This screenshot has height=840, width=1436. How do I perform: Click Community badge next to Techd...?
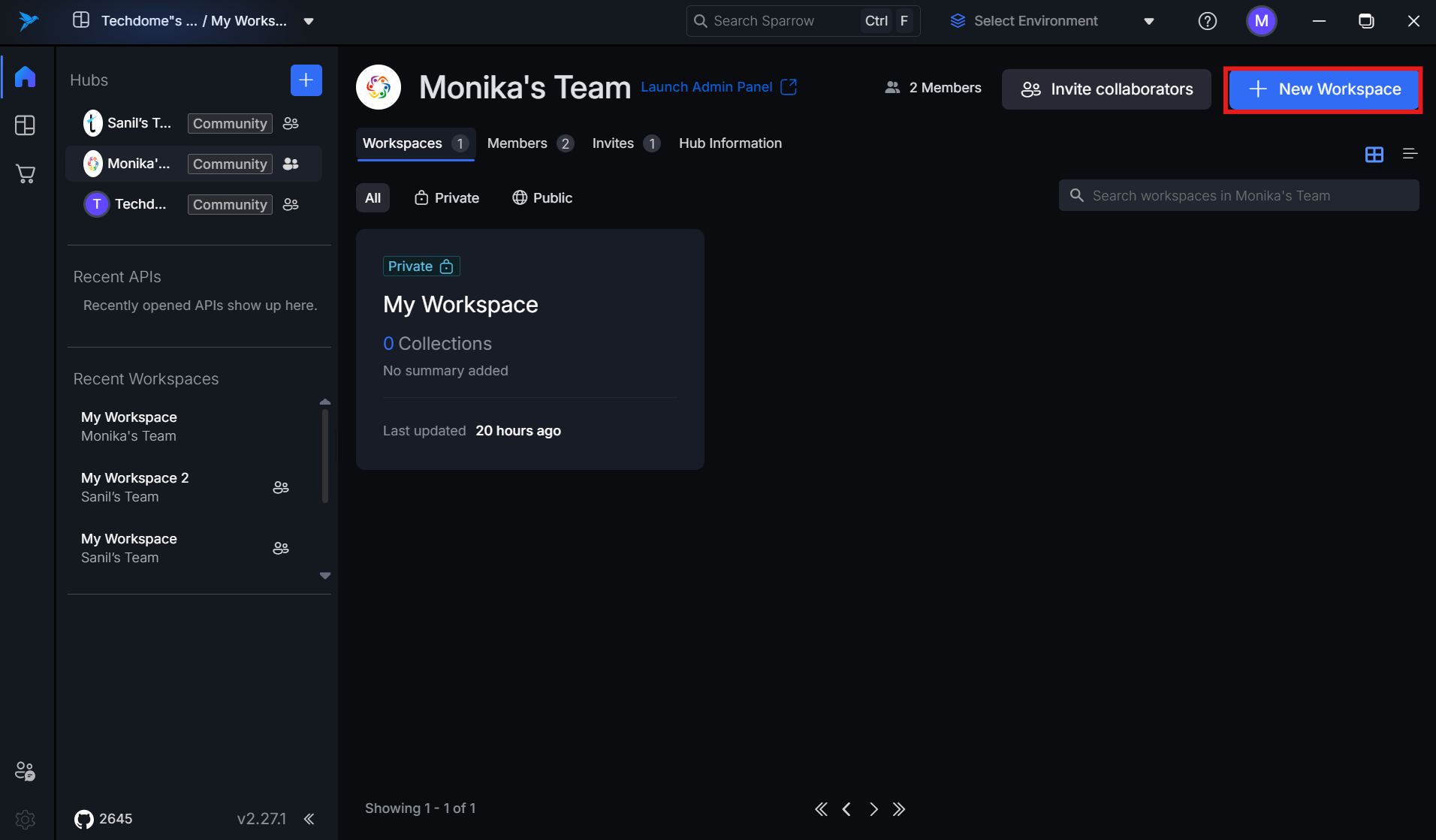[230, 205]
